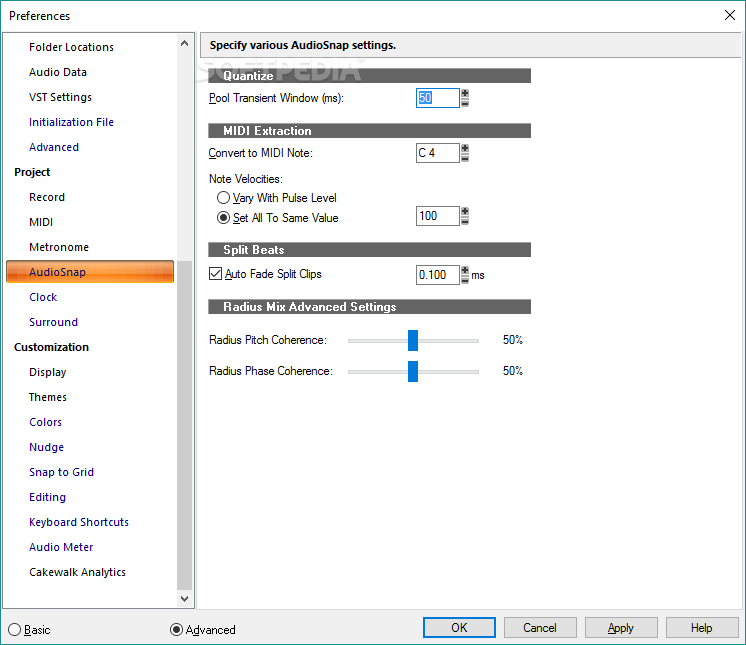This screenshot has height=645, width=746.
Task: Click the velocity value field showing 100
Action: (438, 216)
